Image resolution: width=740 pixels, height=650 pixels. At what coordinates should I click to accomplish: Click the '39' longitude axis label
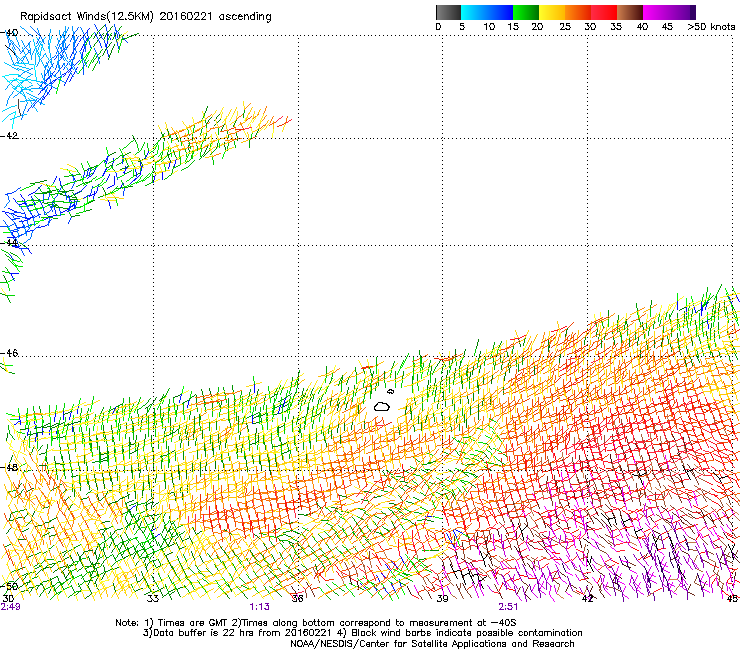coord(442,599)
